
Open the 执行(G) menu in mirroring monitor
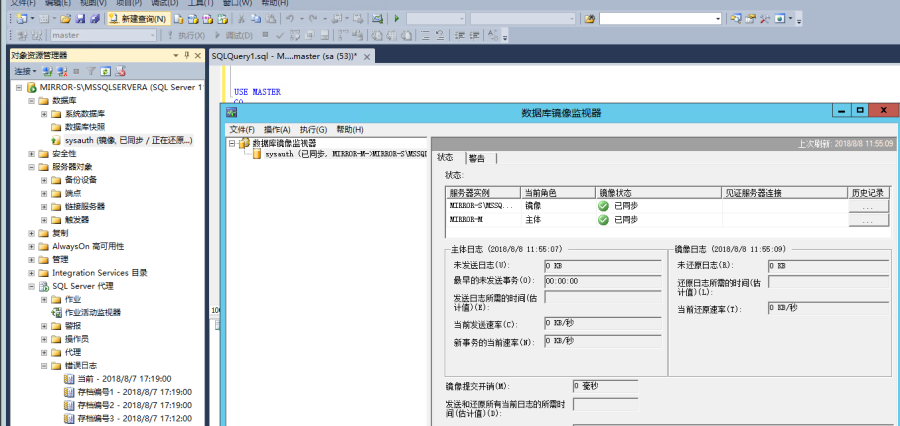(x=313, y=129)
